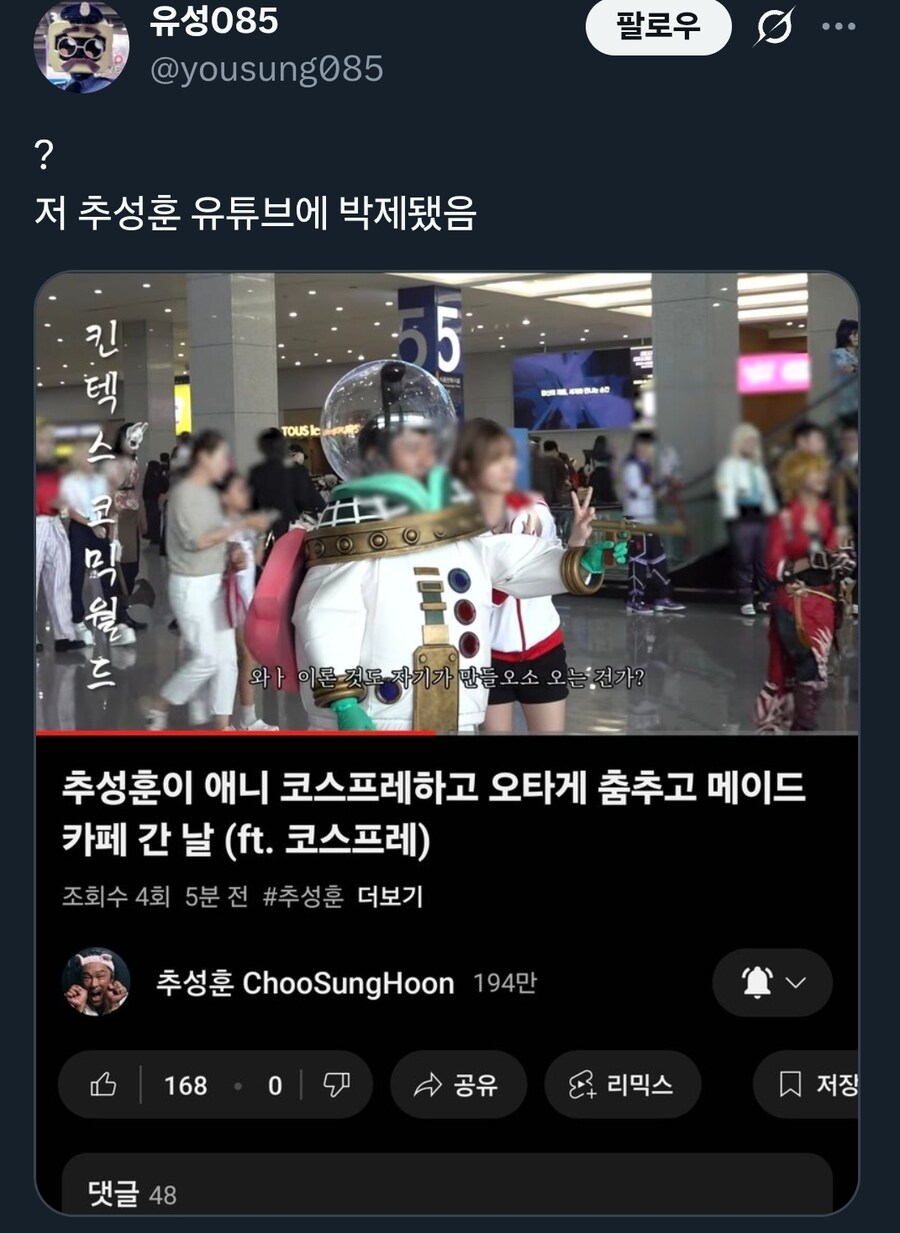Open the #추성훈 hashtag link
Screen dimensions: 900x1233
(303, 896)
